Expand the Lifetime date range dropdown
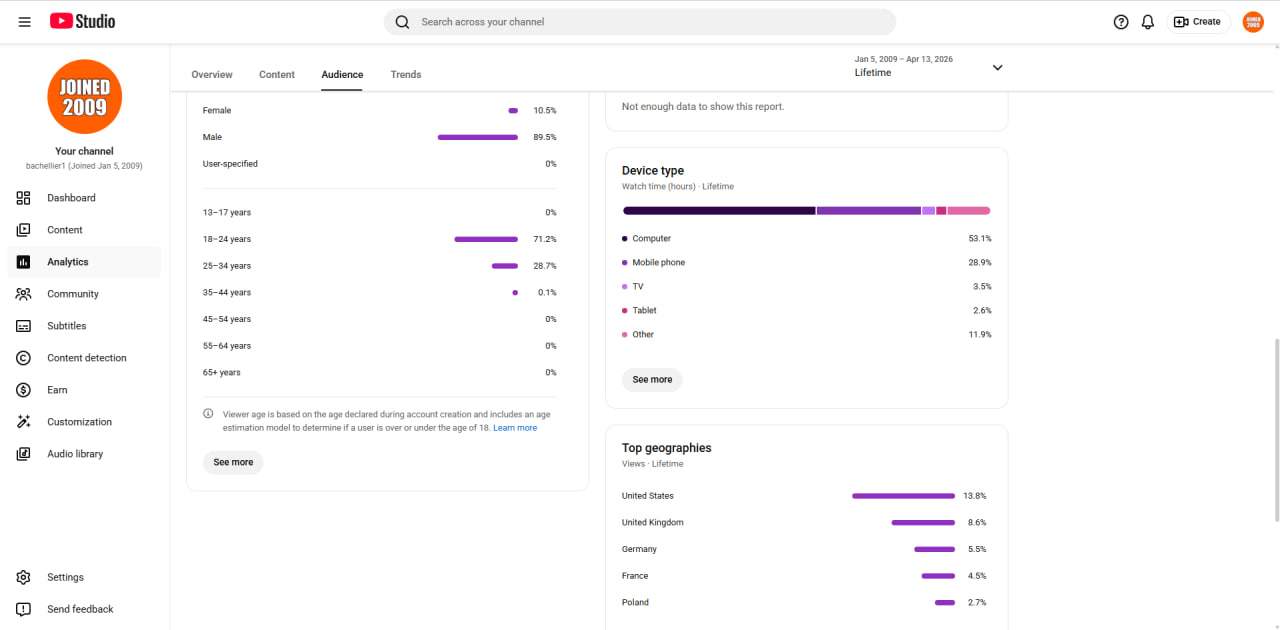The width and height of the screenshot is (1280, 630). (x=928, y=67)
